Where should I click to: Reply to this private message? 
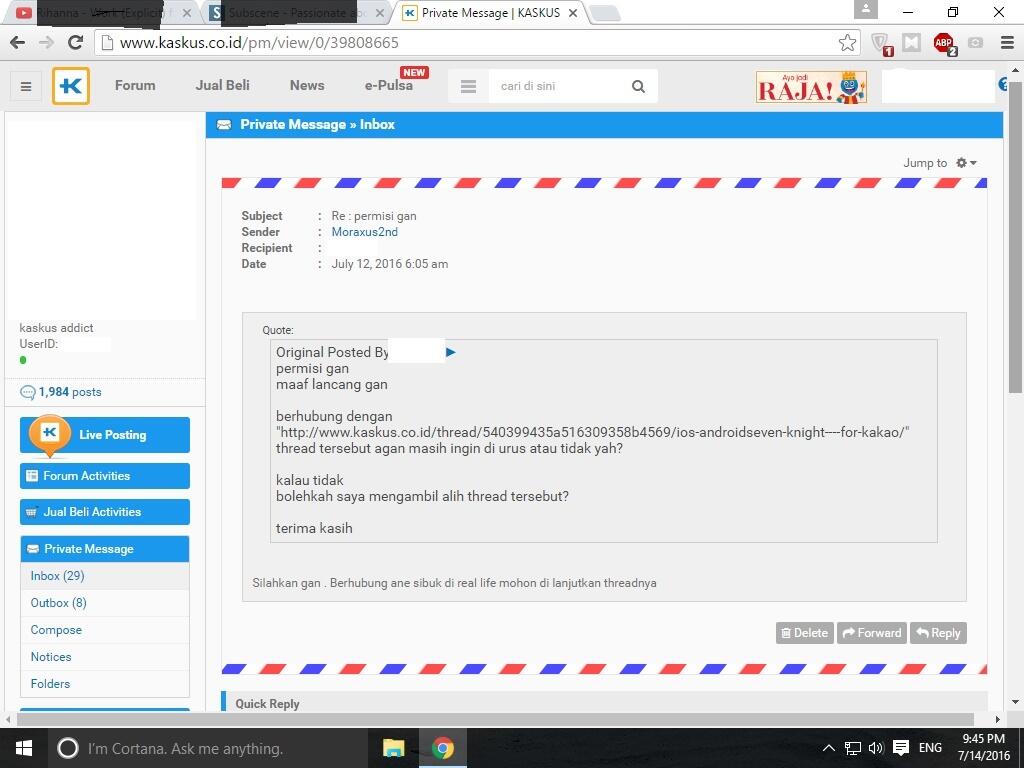click(938, 633)
